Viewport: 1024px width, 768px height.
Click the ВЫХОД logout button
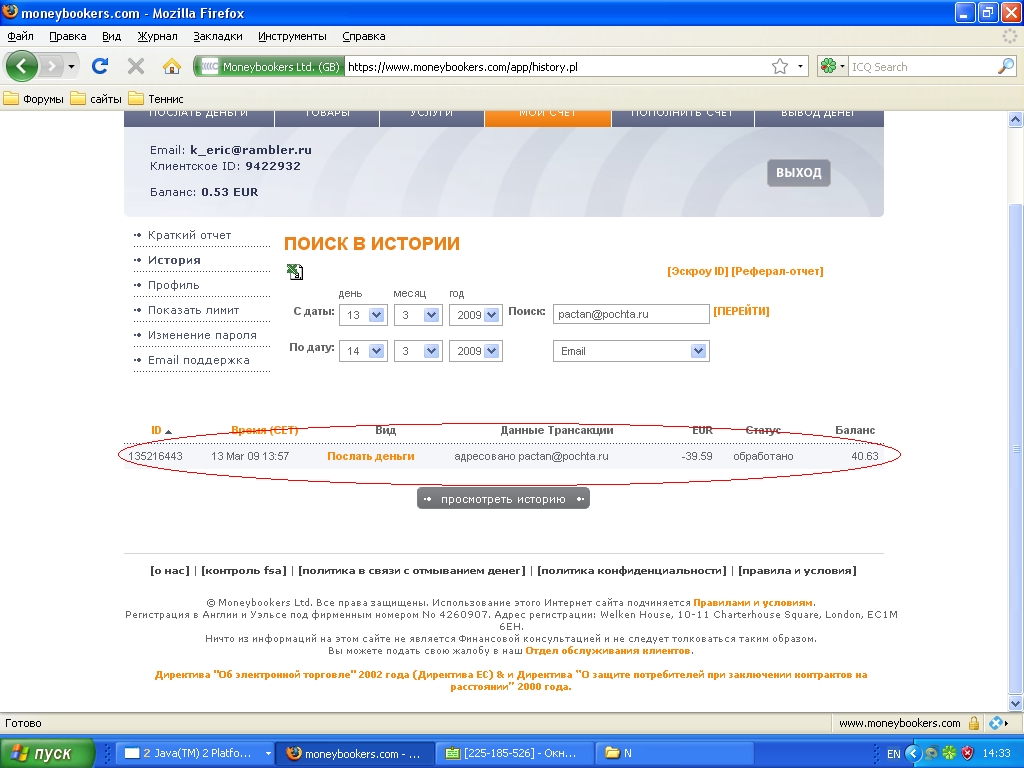coord(798,173)
